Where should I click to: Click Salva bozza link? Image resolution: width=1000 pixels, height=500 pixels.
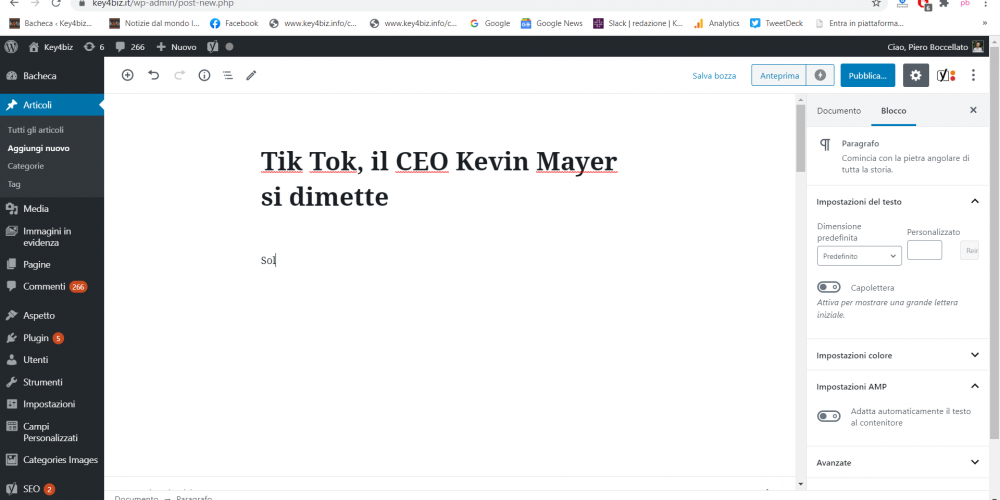tap(714, 75)
